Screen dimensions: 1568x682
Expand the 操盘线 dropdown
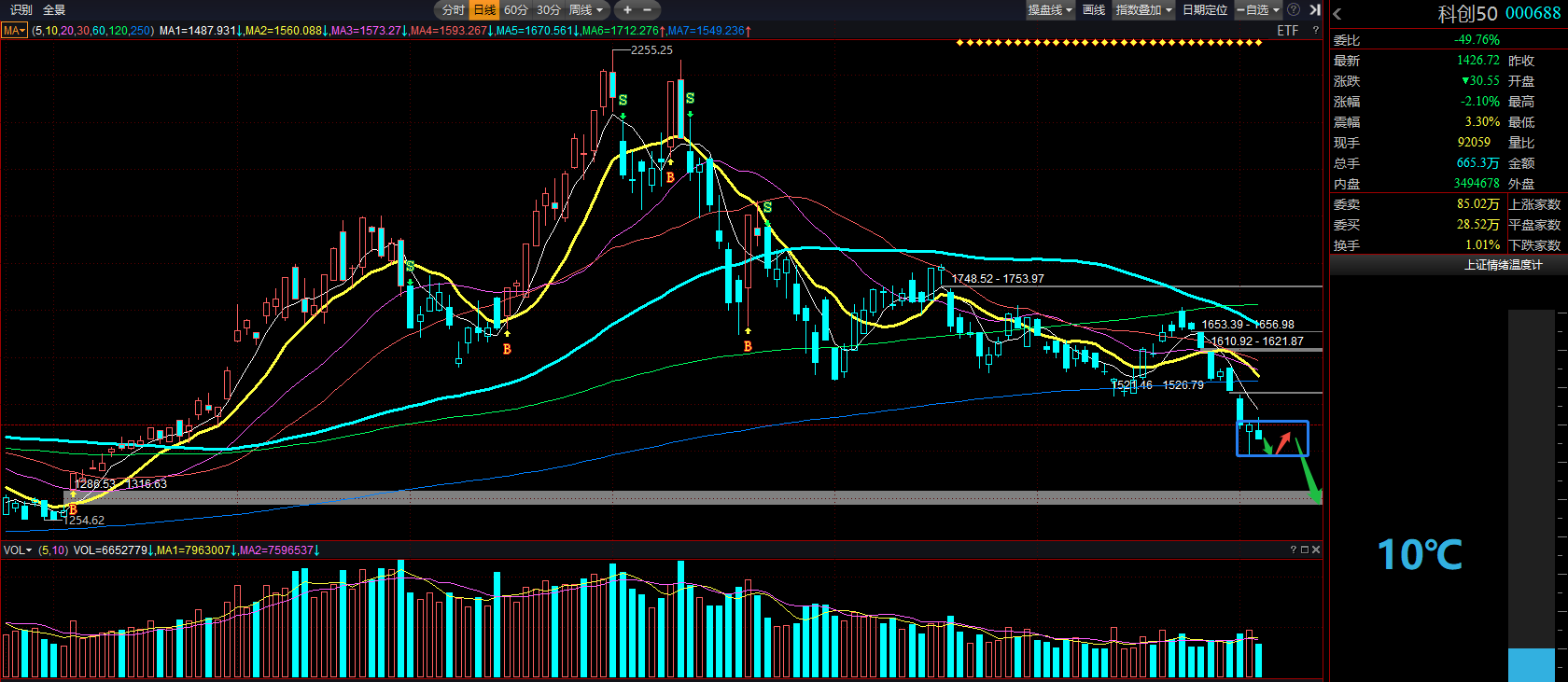tap(1050, 10)
